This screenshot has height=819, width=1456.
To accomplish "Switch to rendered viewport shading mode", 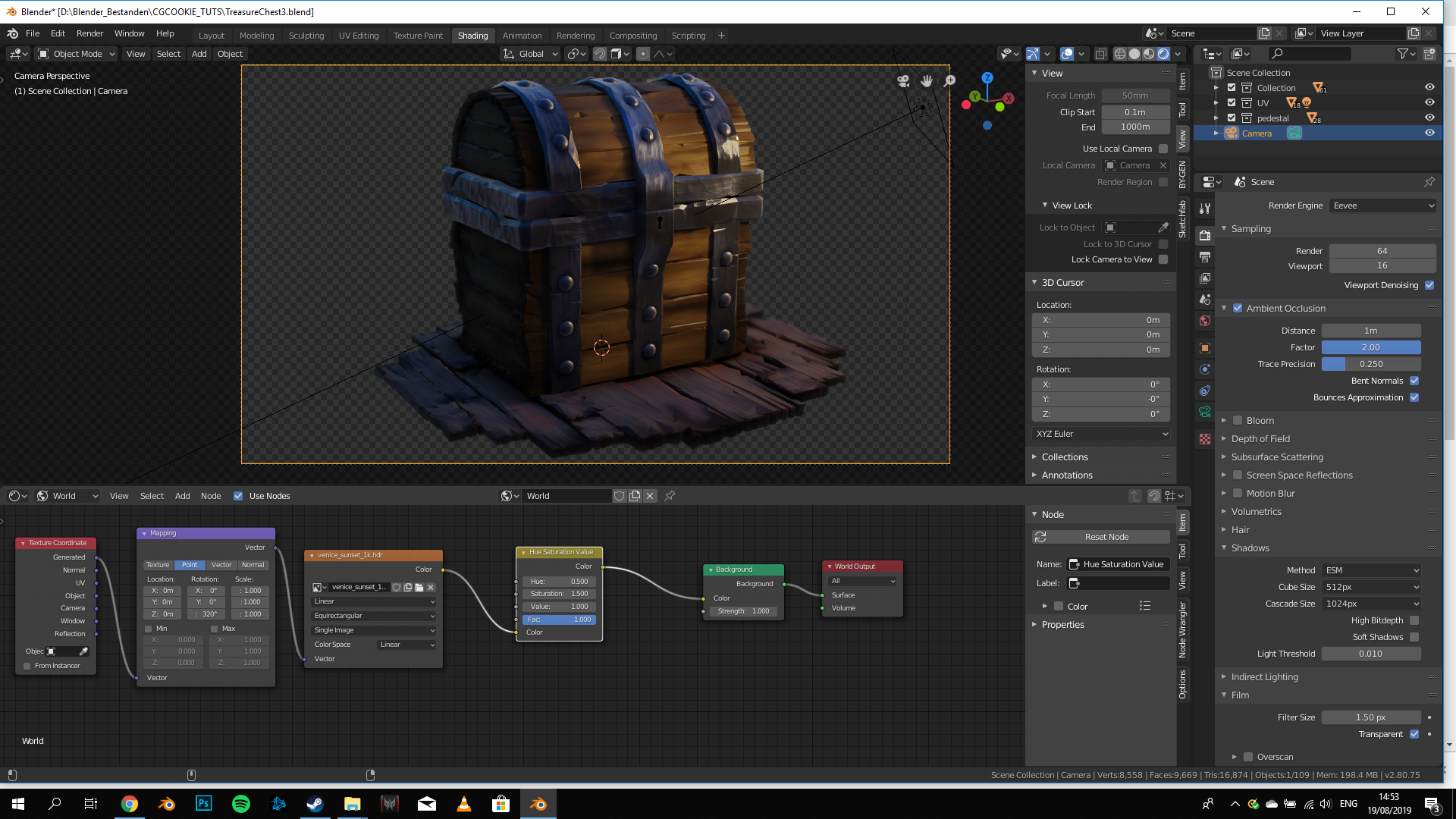I will [1163, 54].
